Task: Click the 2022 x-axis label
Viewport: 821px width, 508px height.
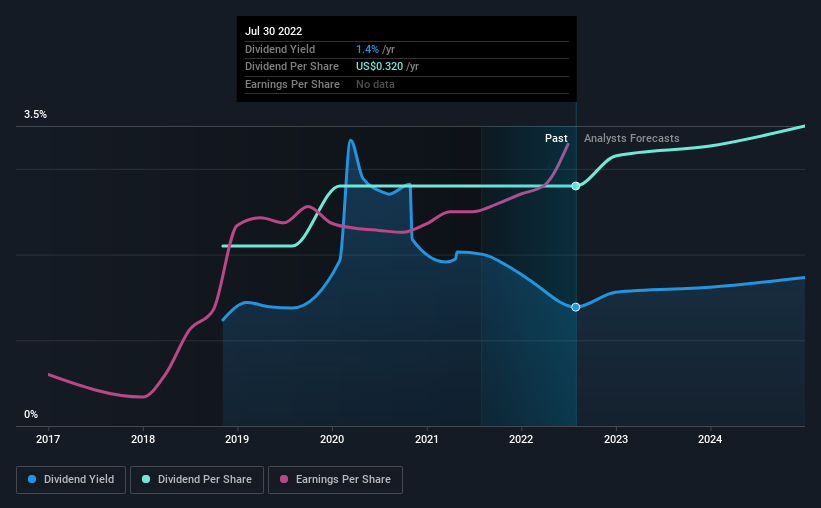Action: [x=521, y=439]
